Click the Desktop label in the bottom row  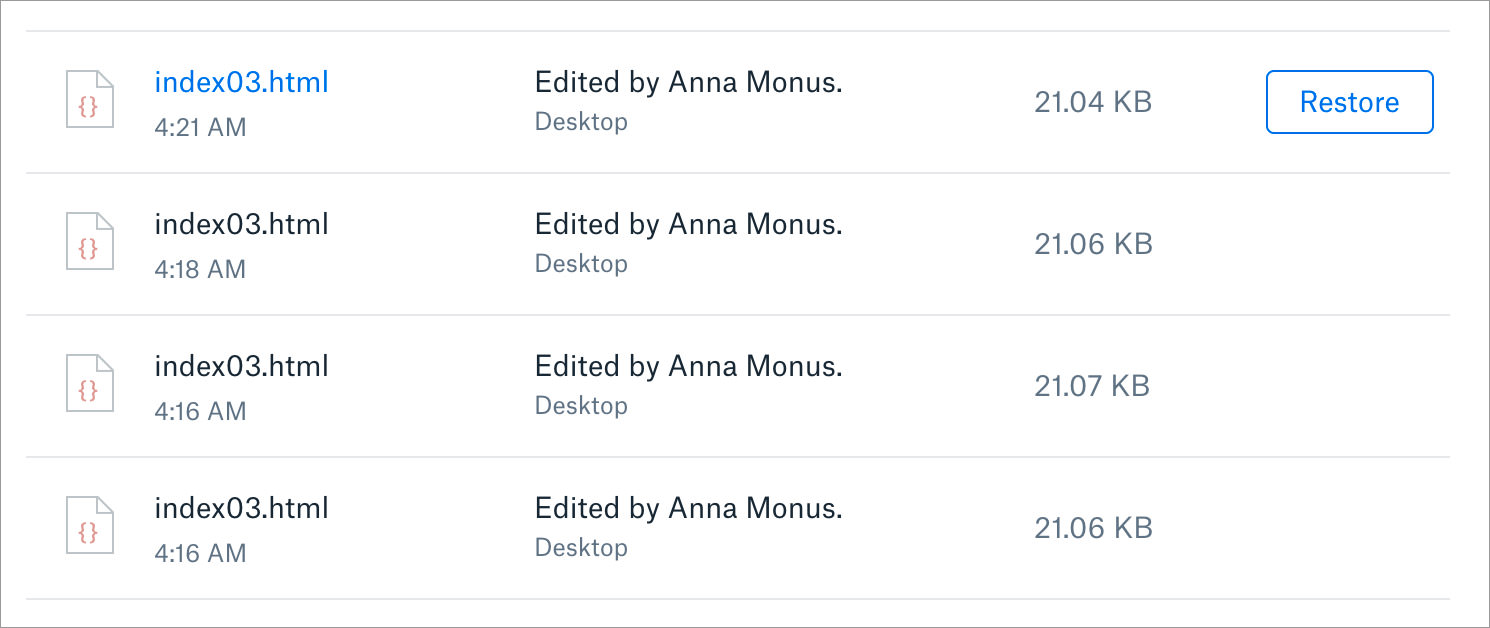click(x=581, y=548)
